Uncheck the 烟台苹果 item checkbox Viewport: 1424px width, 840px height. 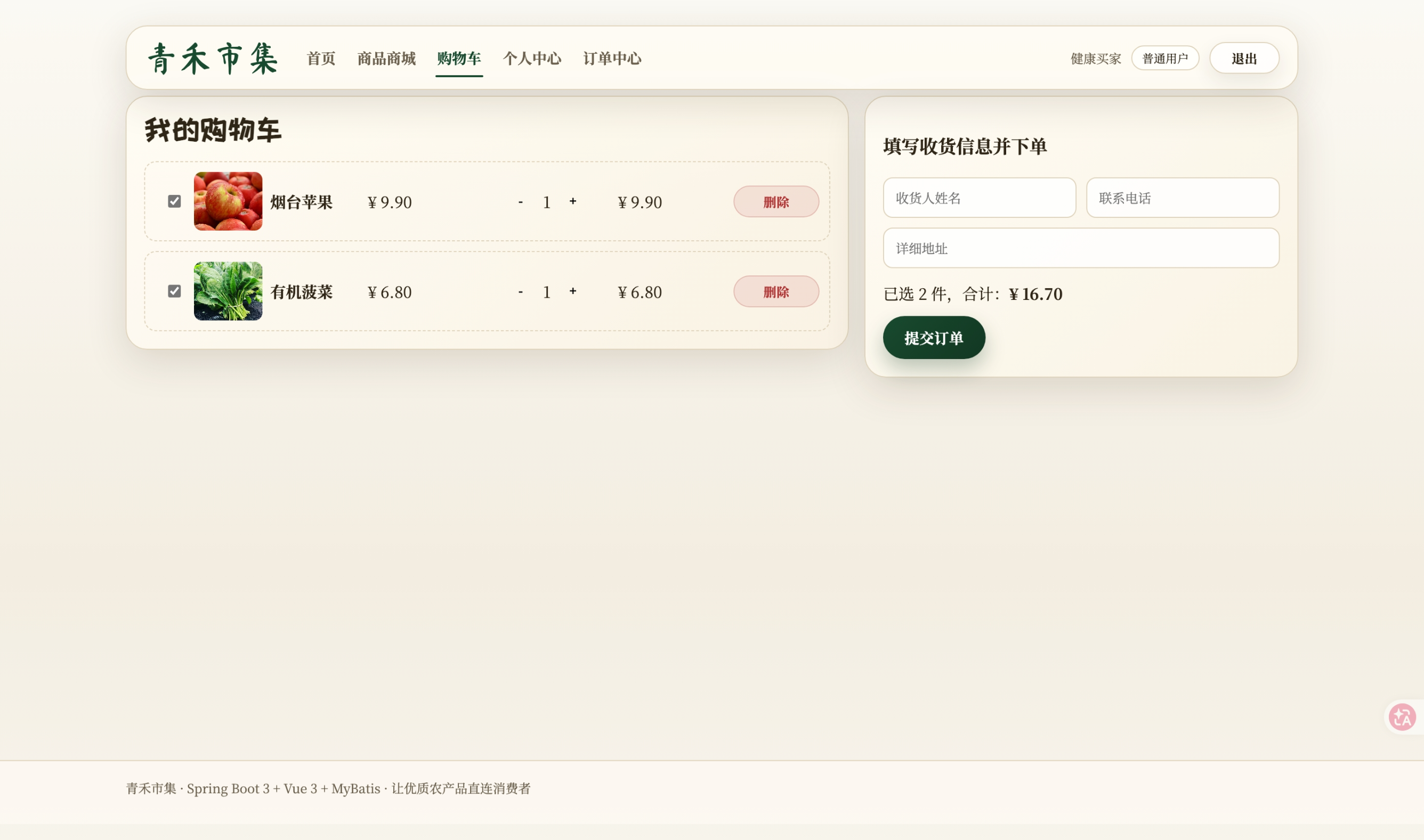tap(174, 201)
